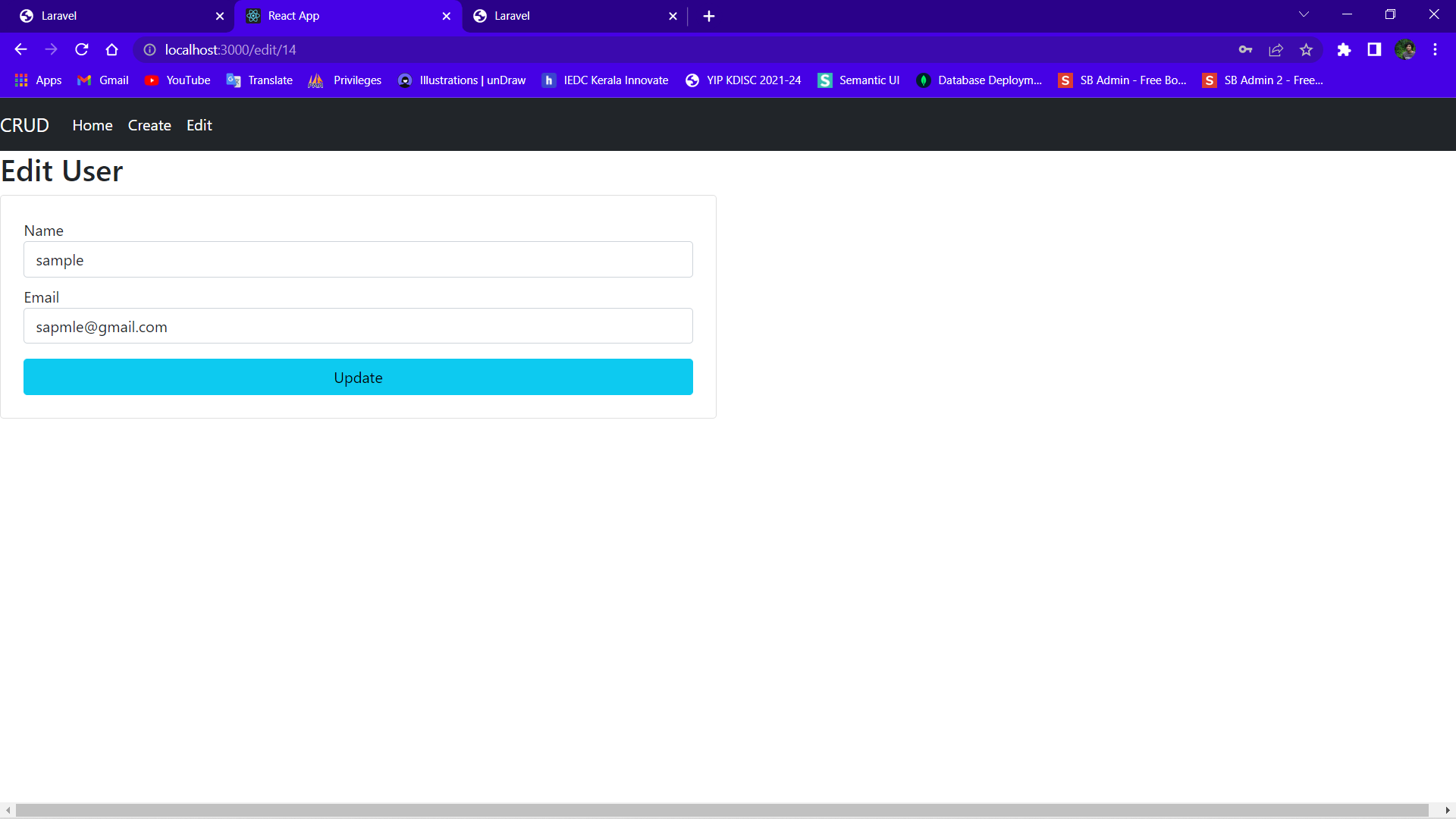Click the browser profile avatar
The height and width of the screenshot is (819, 1456).
[x=1406, y=49]
